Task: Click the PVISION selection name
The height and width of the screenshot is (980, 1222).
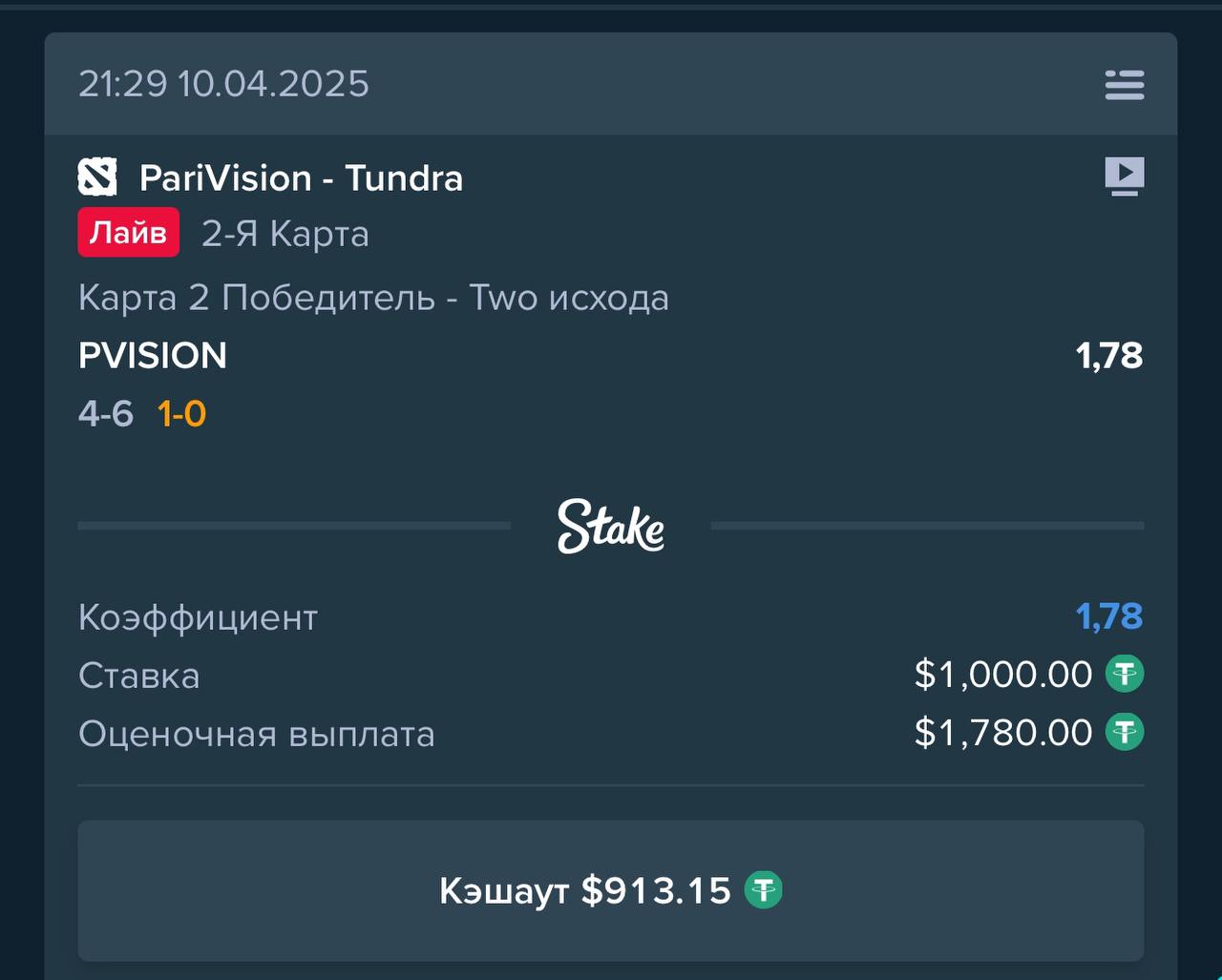Action: [153, 356]
